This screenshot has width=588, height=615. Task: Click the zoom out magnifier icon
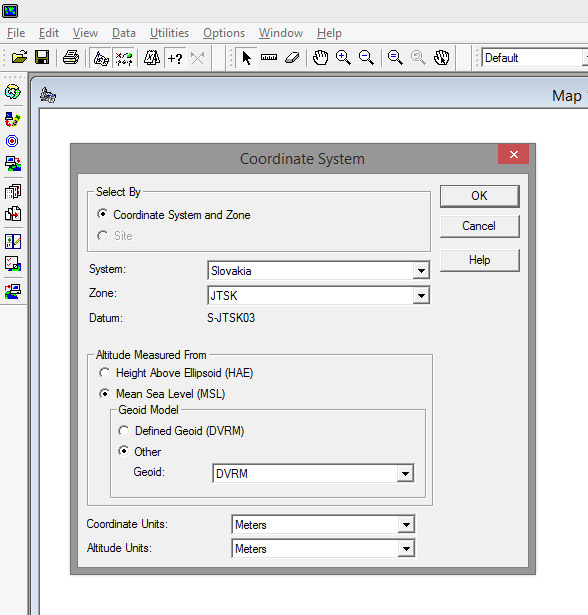click(x=366, y=58)
